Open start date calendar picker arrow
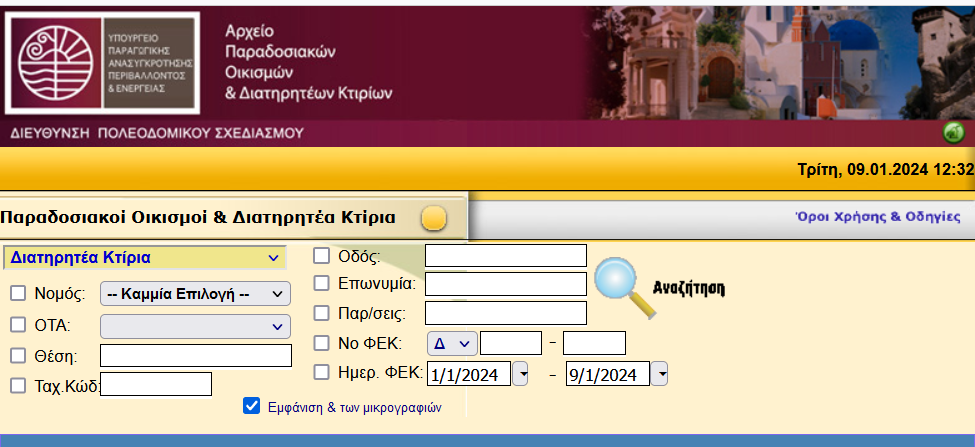 click(521, 375)
